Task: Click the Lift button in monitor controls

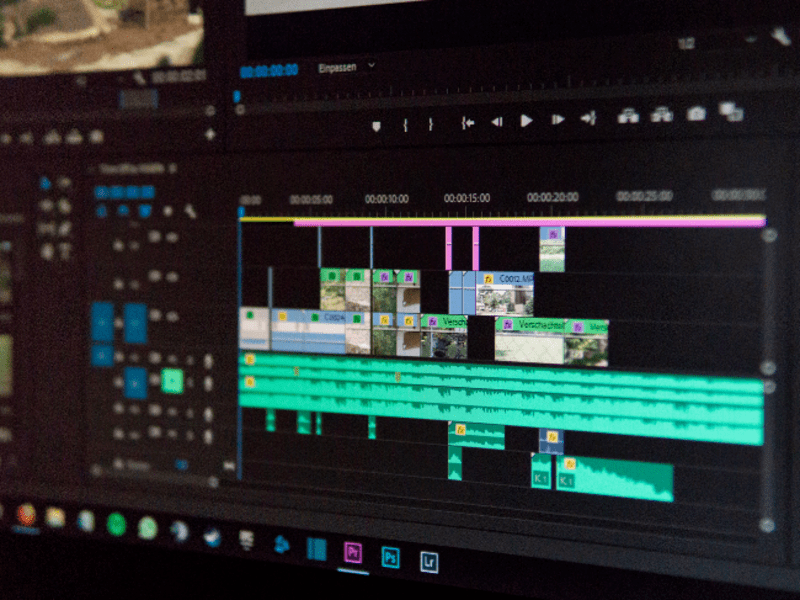Action: (628, 117)
